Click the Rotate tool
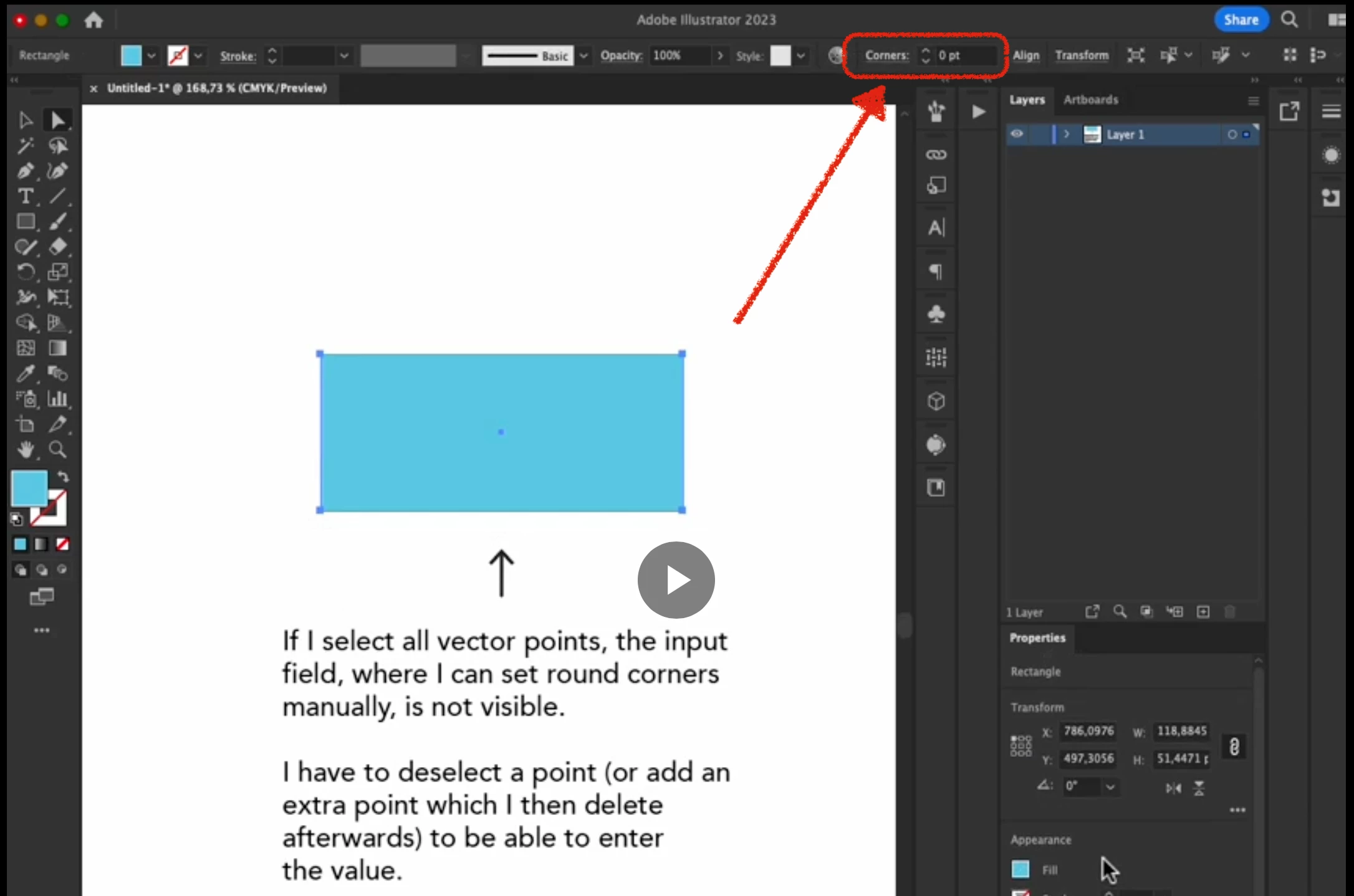This screenshot has width=1354, height=896. (x=25, y=272)
